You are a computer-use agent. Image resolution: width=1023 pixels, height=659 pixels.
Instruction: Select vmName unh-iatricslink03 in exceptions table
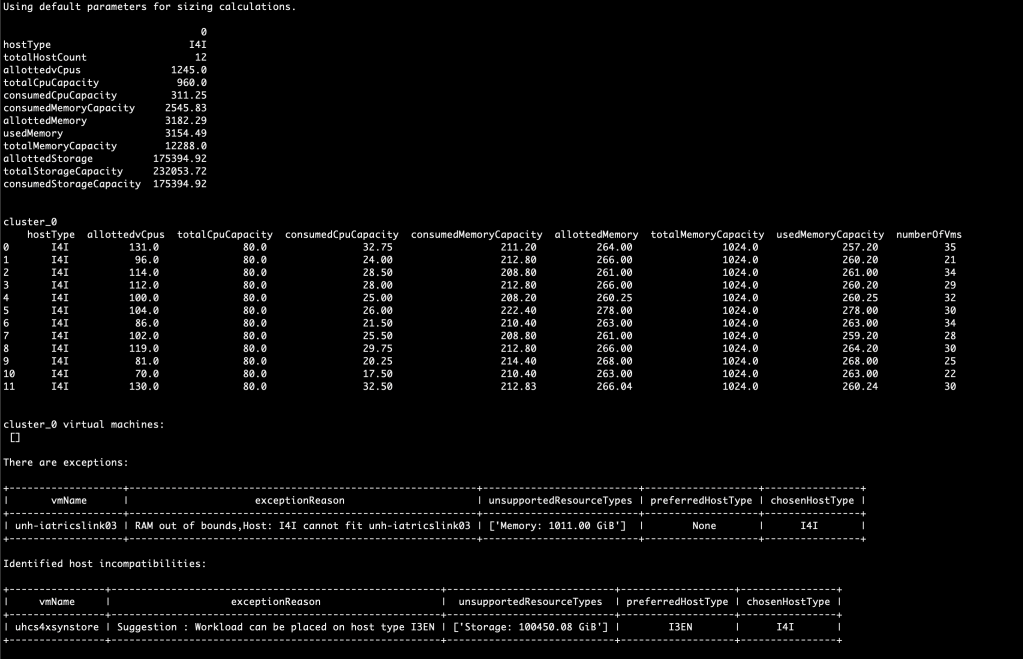point(65,523)
